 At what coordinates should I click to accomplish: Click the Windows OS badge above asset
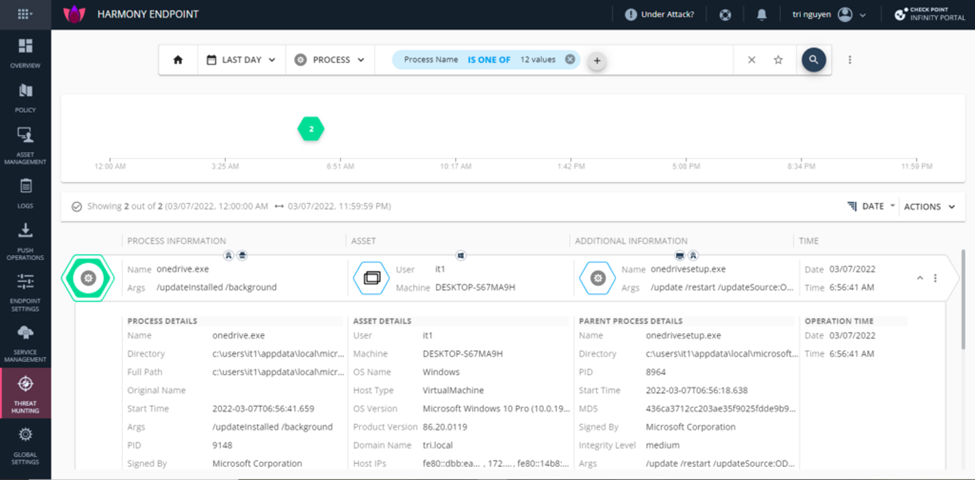point(461,255)
